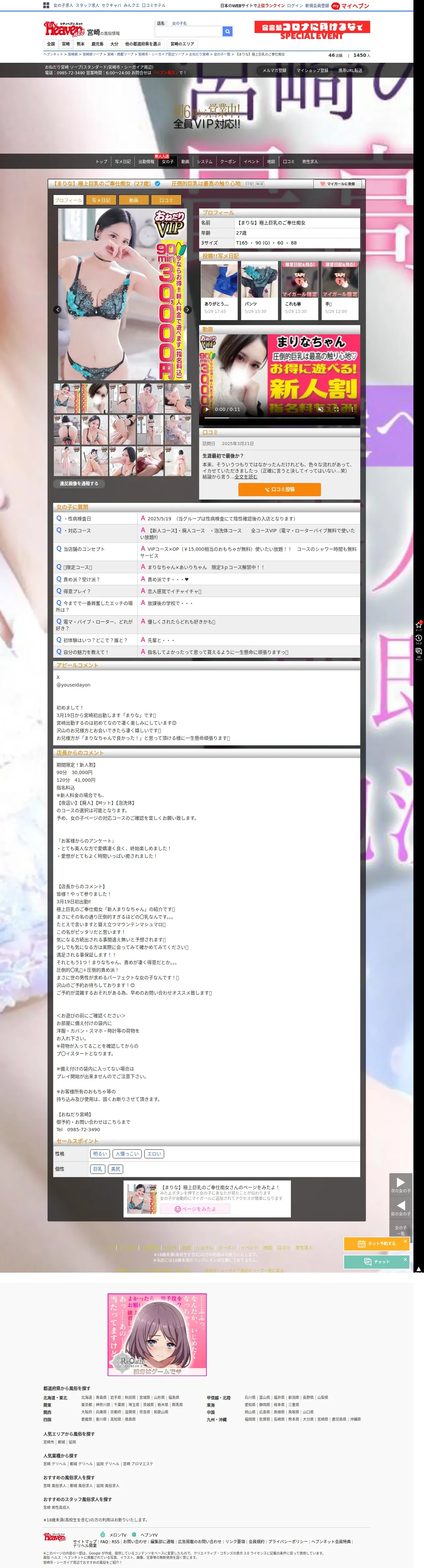Click the 美尻 trait tag
The height and width of the screenshot is (1568, 424).
pos(116,1169)
